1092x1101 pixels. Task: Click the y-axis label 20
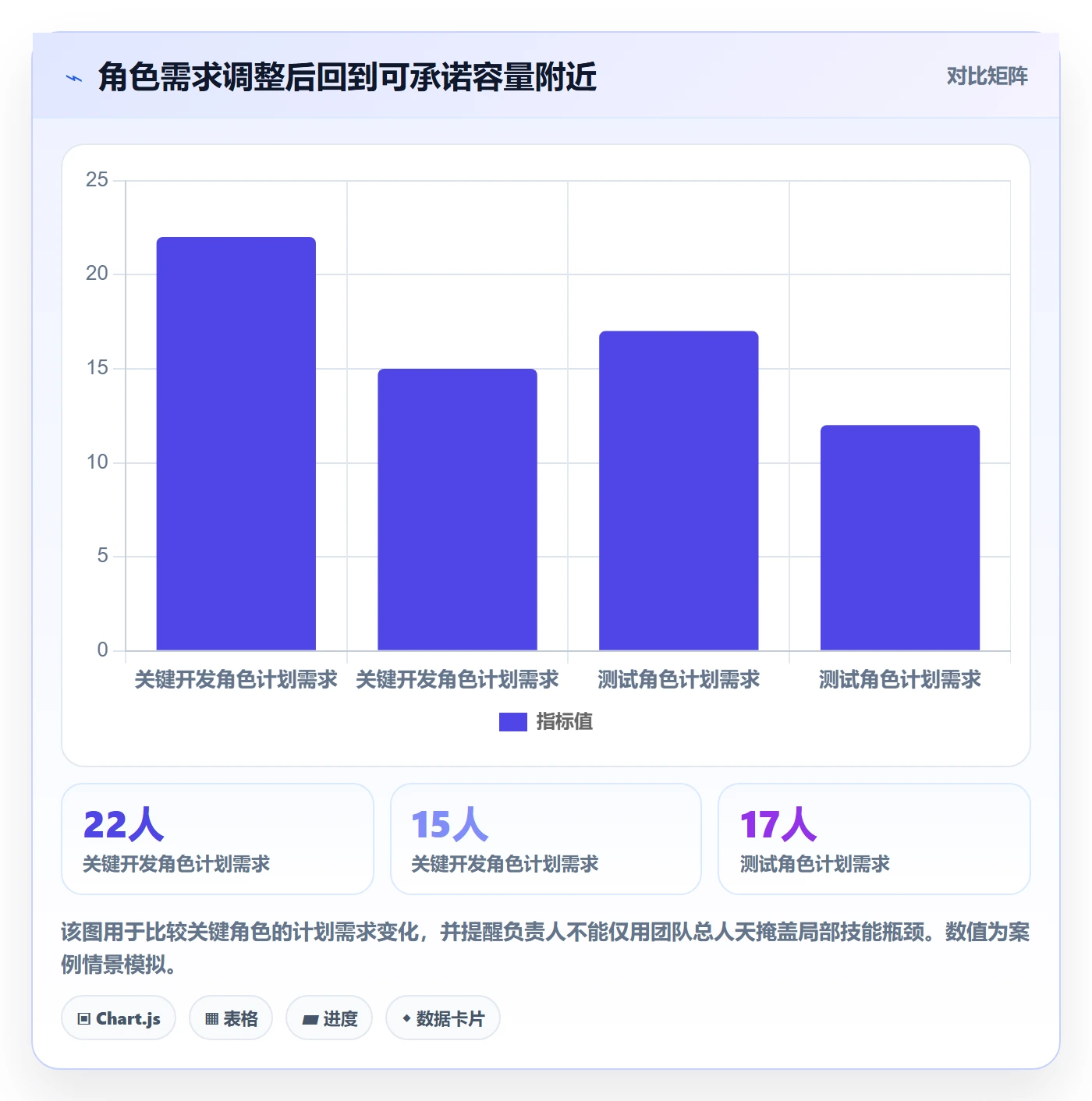click(97, 274)
